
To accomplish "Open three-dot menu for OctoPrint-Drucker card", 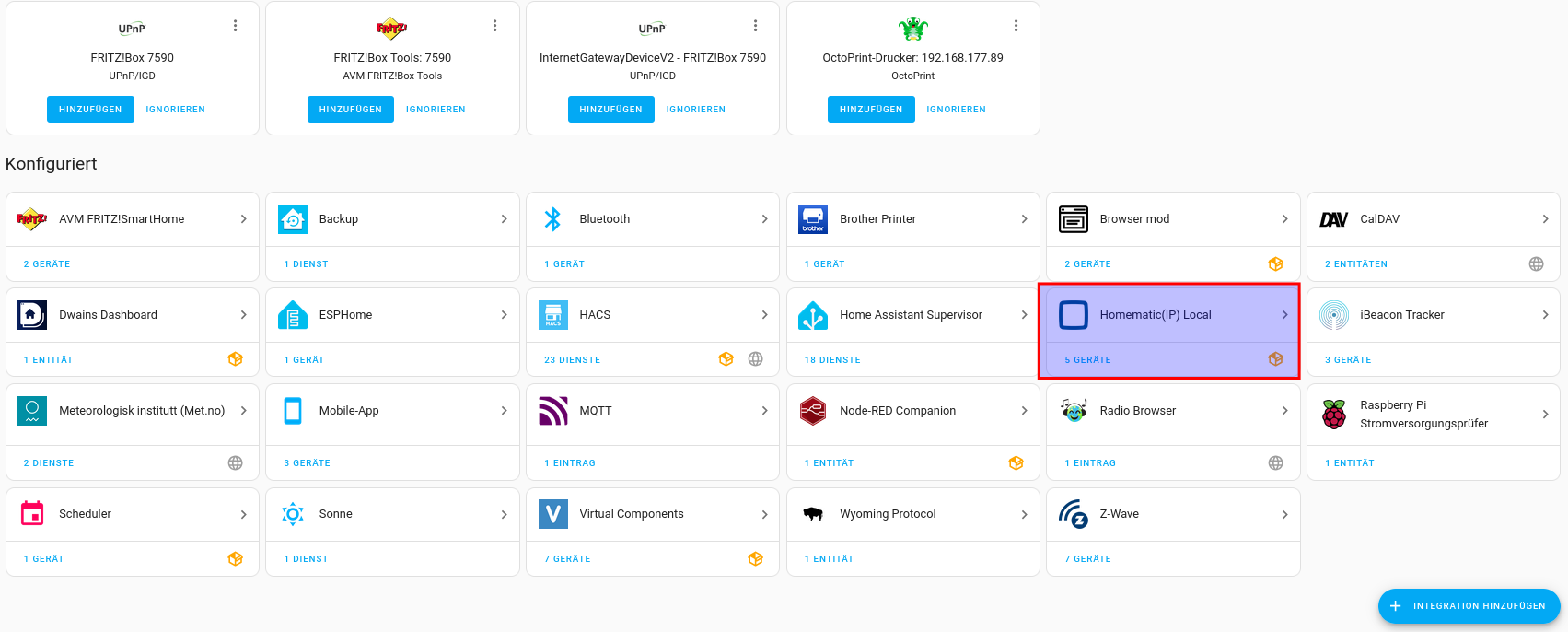I will tap(1016, 26).
